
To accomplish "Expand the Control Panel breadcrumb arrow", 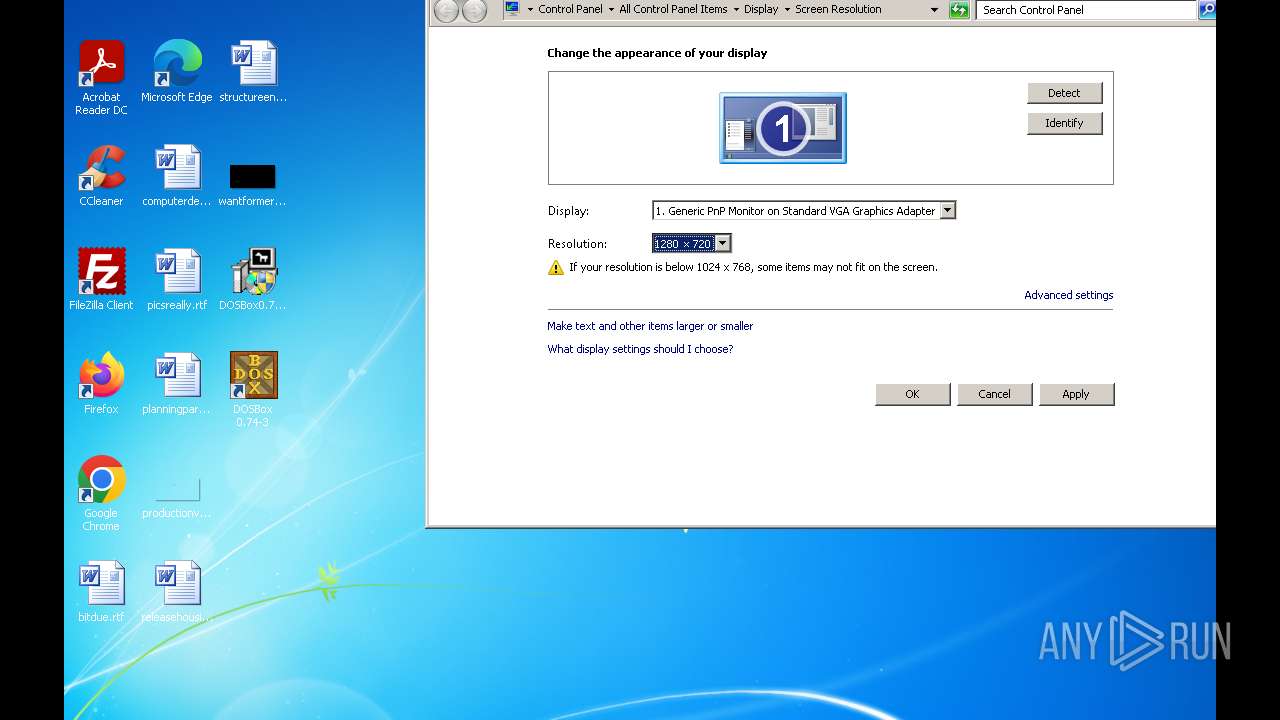I will tap(610, 9).
